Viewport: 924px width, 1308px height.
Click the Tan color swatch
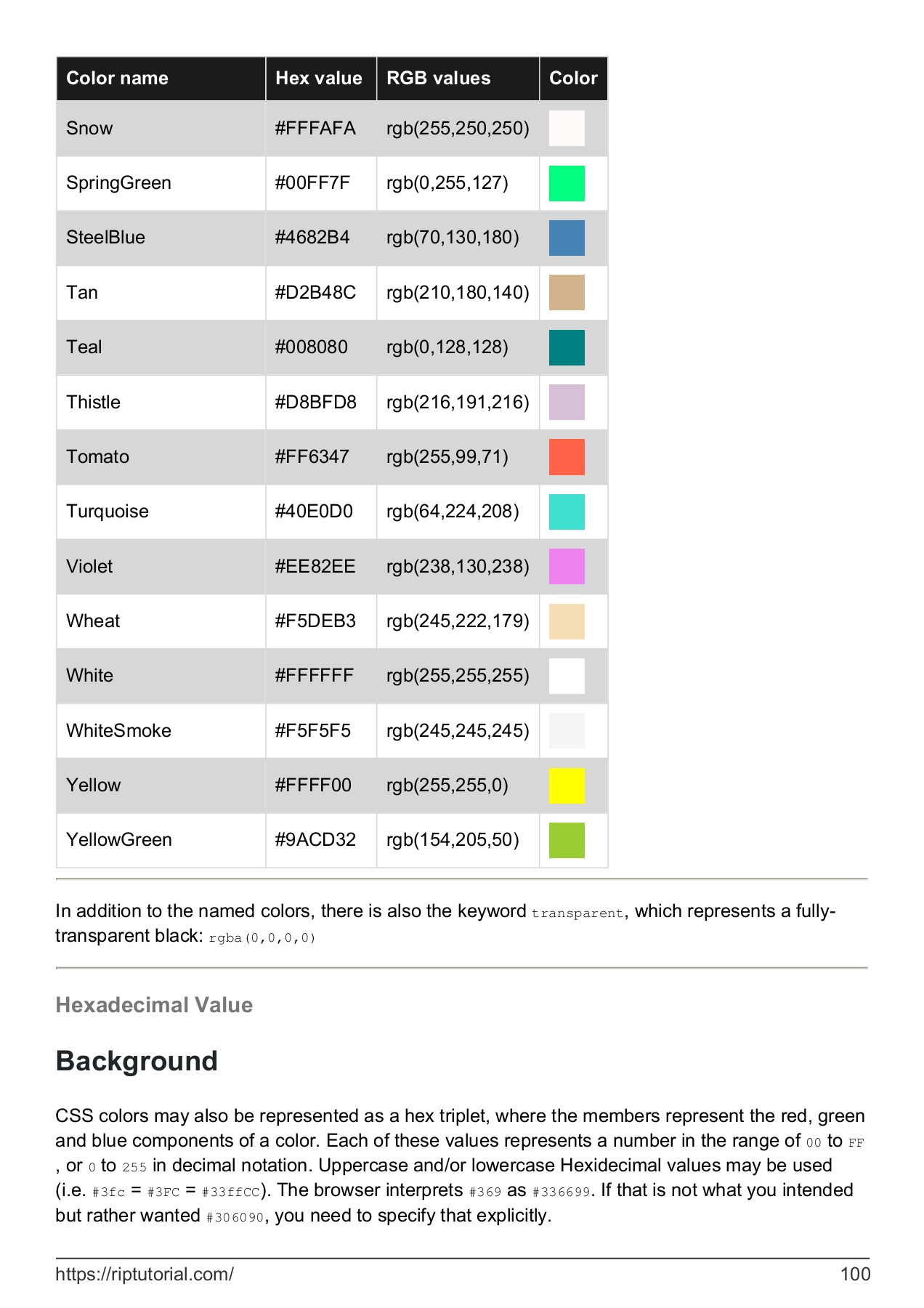tap(567, 293)
